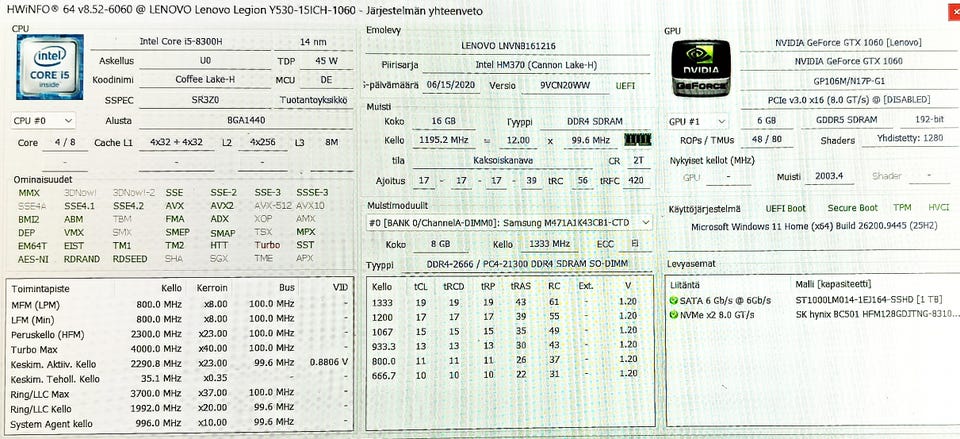
Task: Click the Tuotantoyksikkö field
Action: [313, 100]
